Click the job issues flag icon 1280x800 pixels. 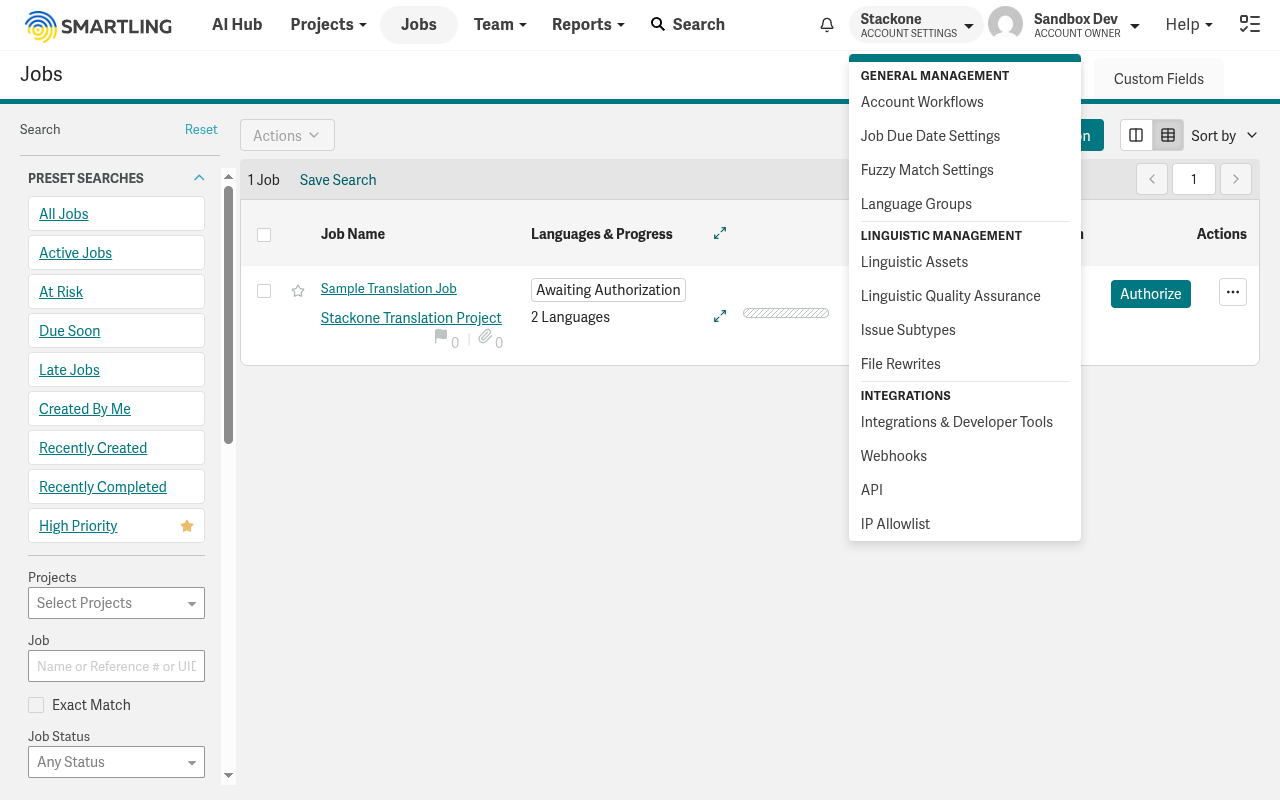[x=441, y=337]
